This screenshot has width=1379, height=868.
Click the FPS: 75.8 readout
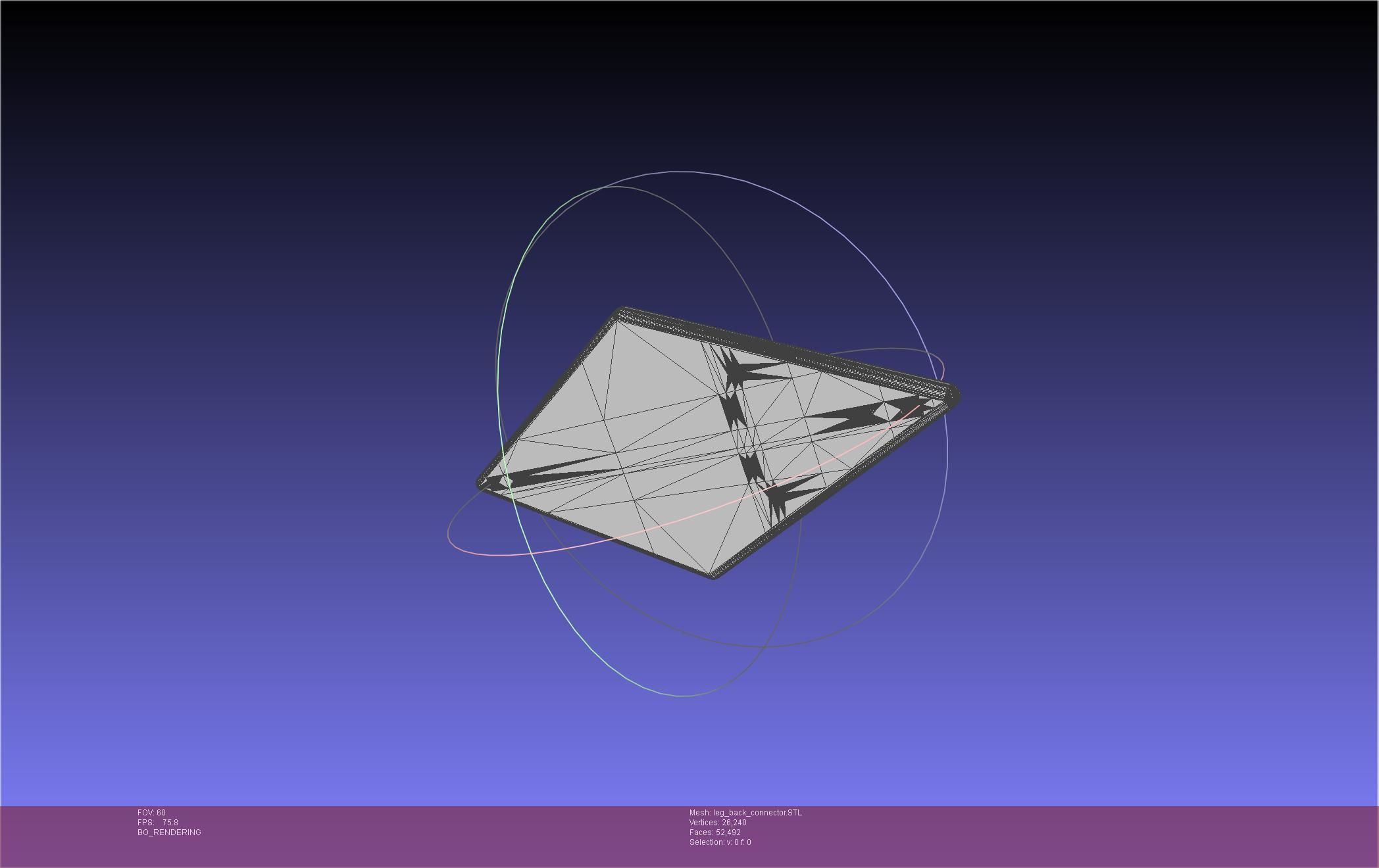(158, 823)
